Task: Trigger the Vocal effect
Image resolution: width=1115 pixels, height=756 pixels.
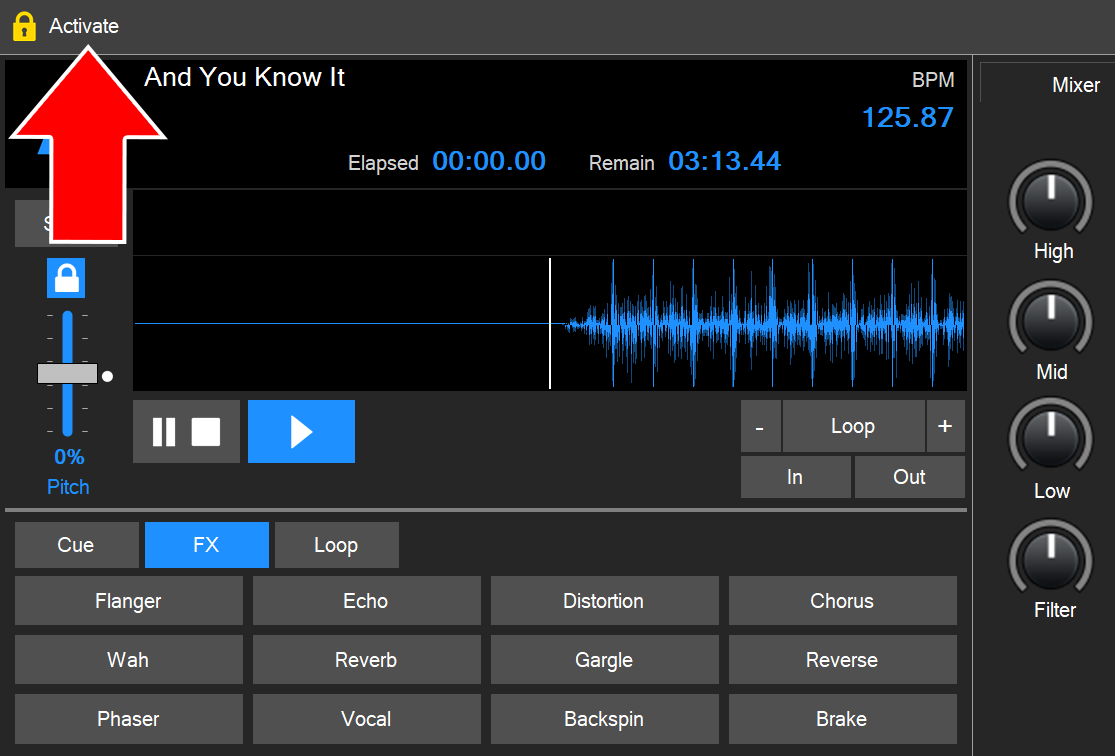Action: (x=366, y=719)
